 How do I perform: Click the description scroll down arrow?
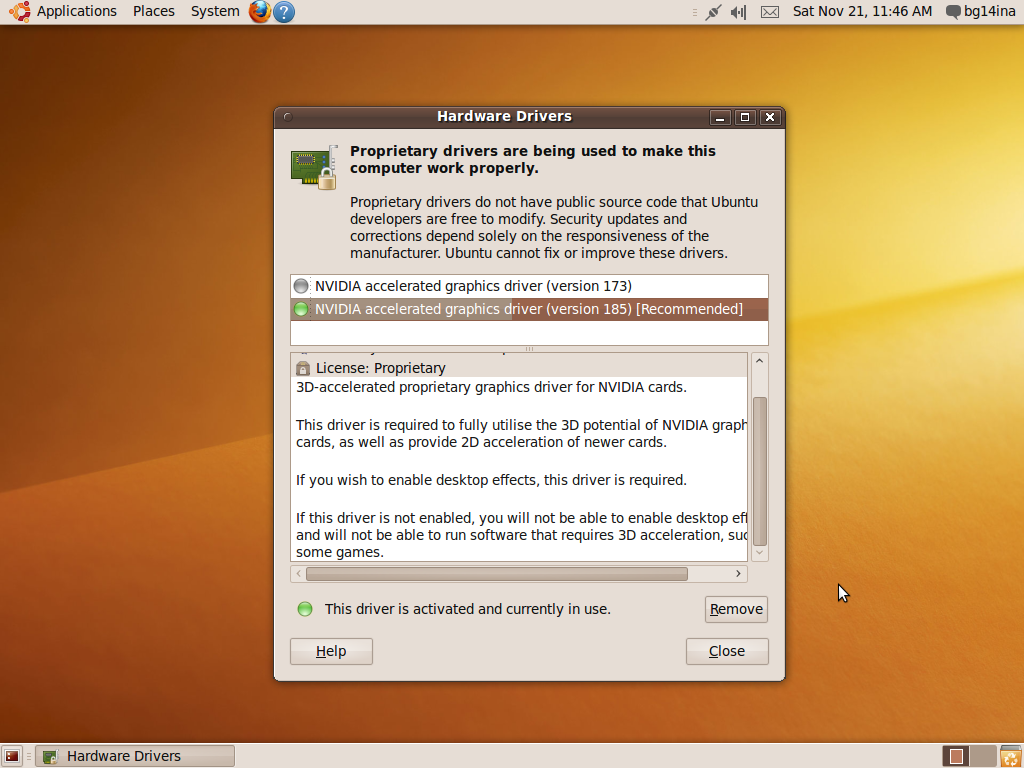tap(759, 552)
